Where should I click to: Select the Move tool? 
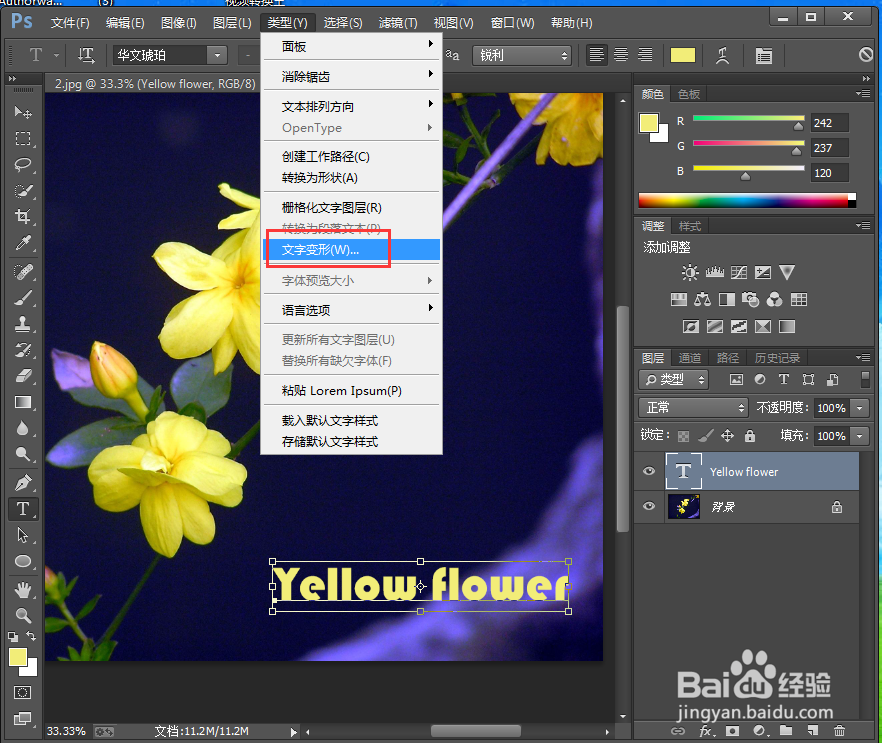pyautogui.click(x=22, y=112)
